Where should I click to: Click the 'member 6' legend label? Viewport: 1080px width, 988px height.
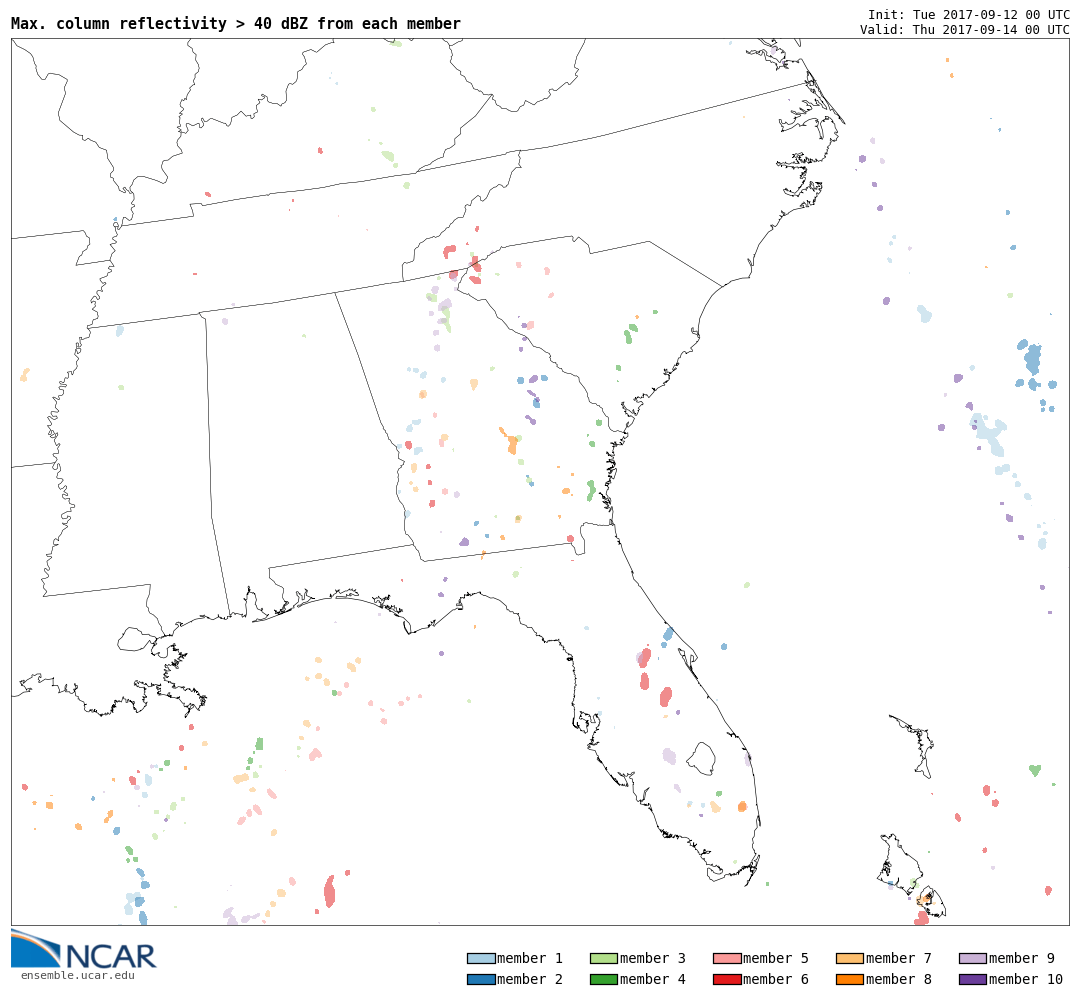776,979
